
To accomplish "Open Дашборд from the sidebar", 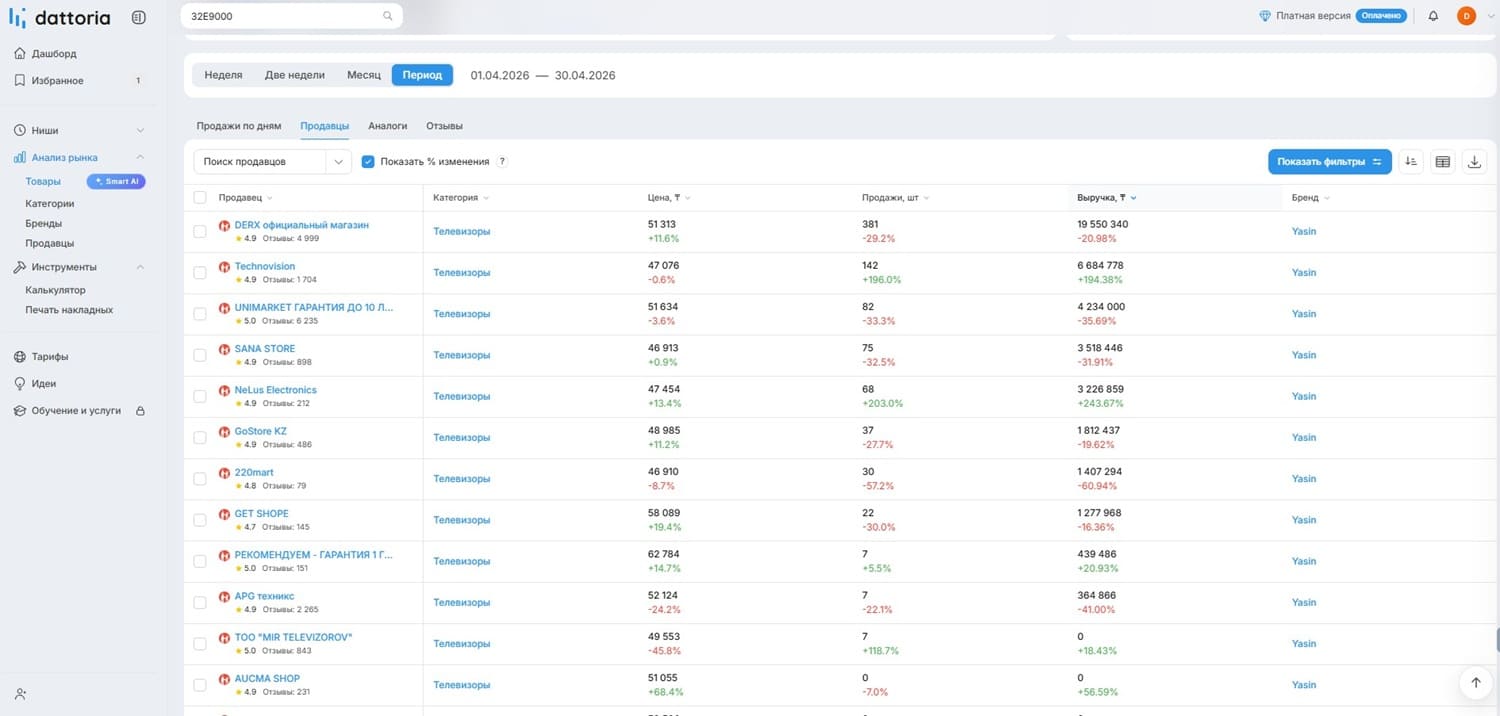I will coord(54,54).
